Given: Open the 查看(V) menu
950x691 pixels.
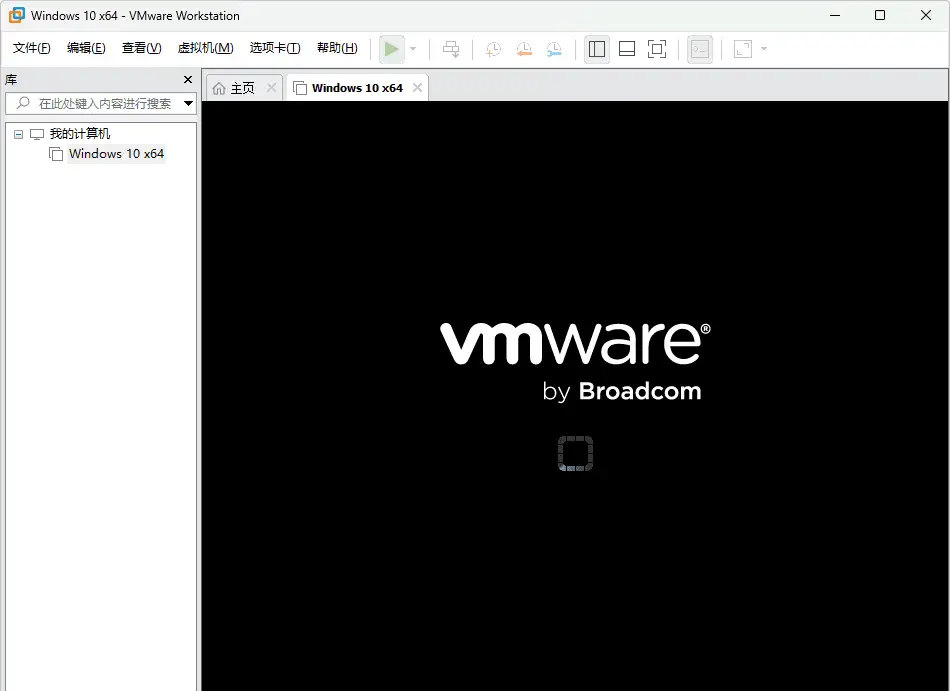Looking at the screenshot, I should tap(141, 48).
